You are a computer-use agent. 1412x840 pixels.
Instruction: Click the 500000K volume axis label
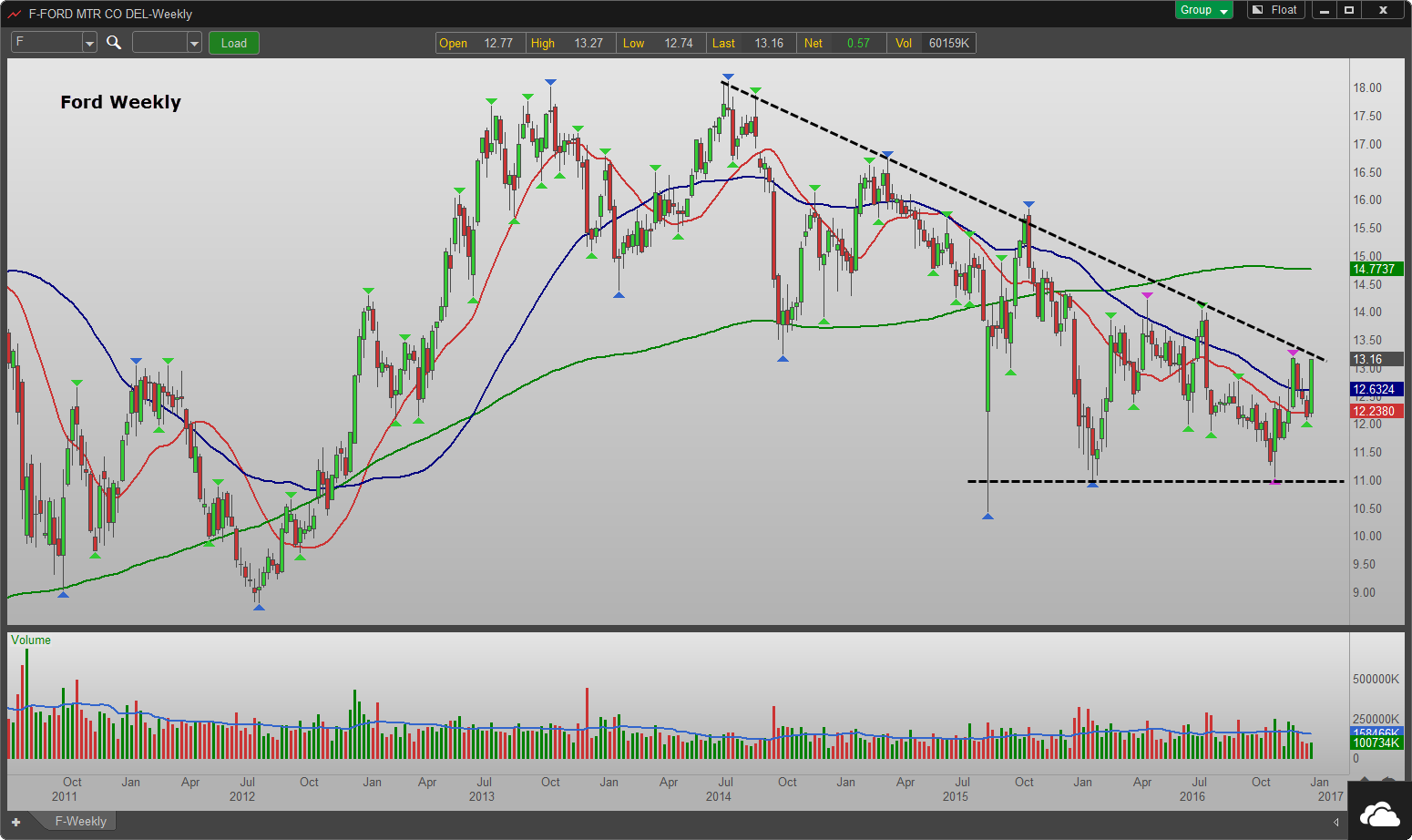[x=1376, y=679]
